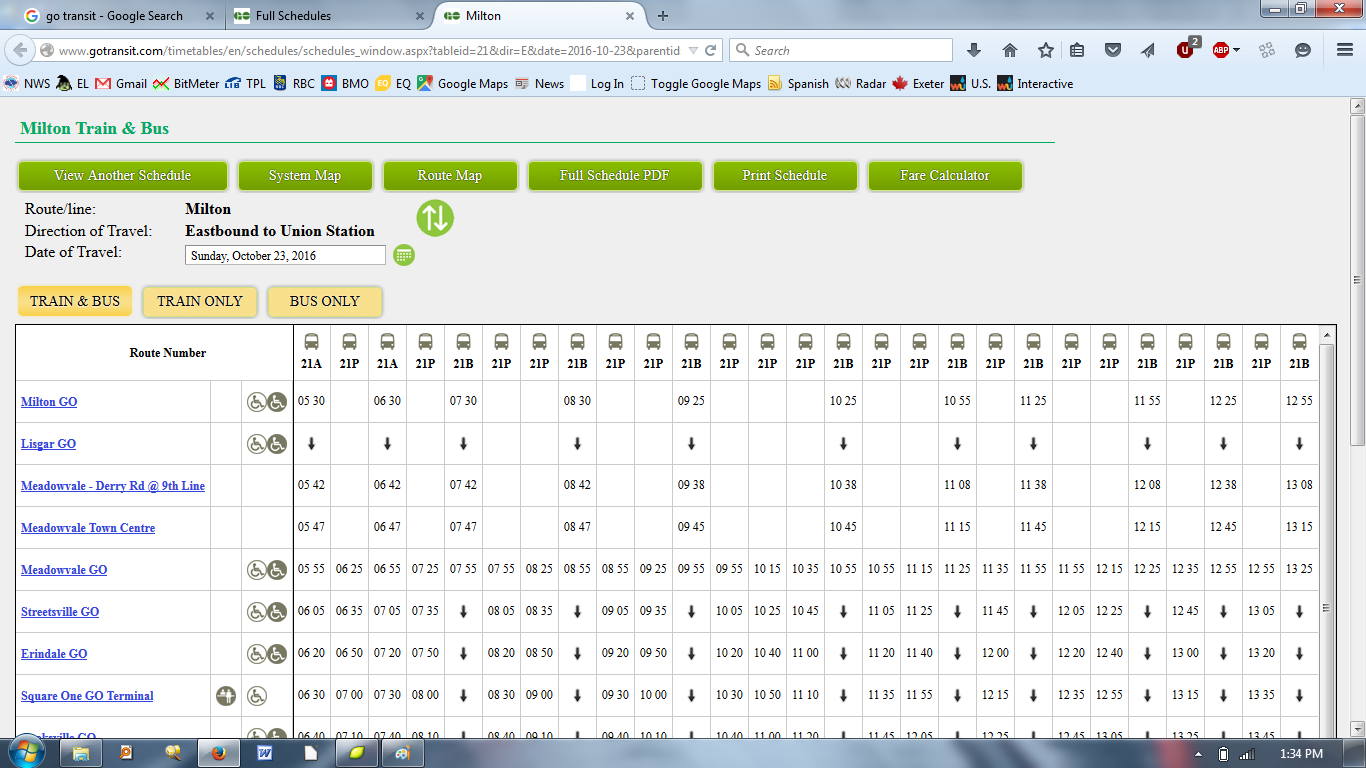Click the Firefox downloads arrow icon
The width and height of the screenshot is (1366, 768).
pos(974,50)
